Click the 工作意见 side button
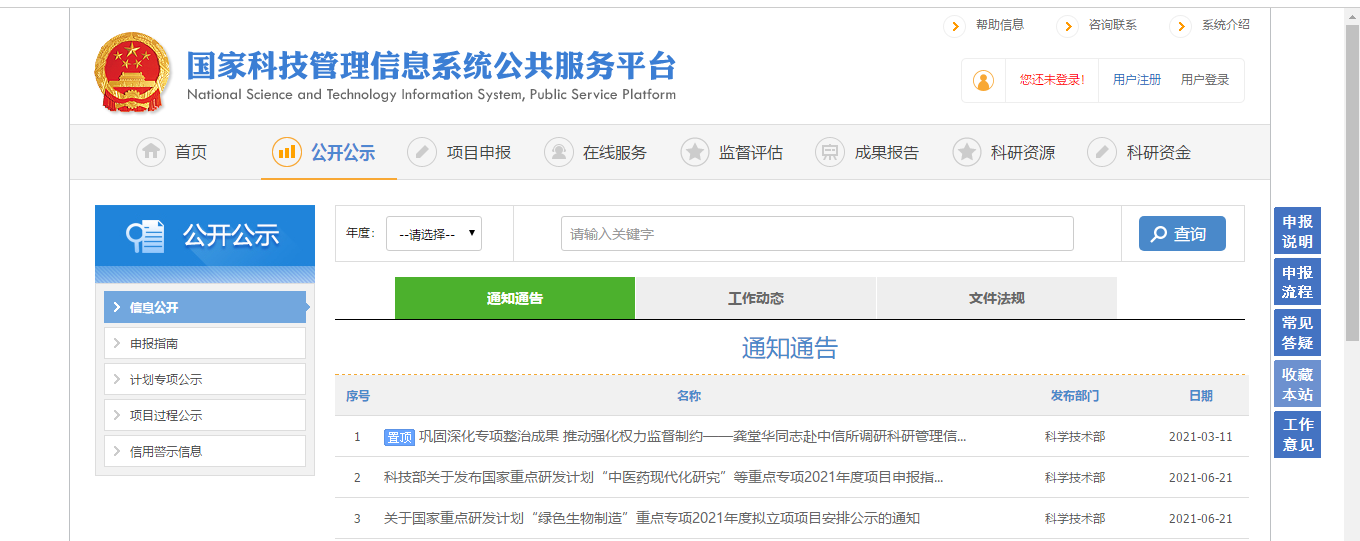The width and height of the screenshot is (1360, 541). tap(1297, 435)
